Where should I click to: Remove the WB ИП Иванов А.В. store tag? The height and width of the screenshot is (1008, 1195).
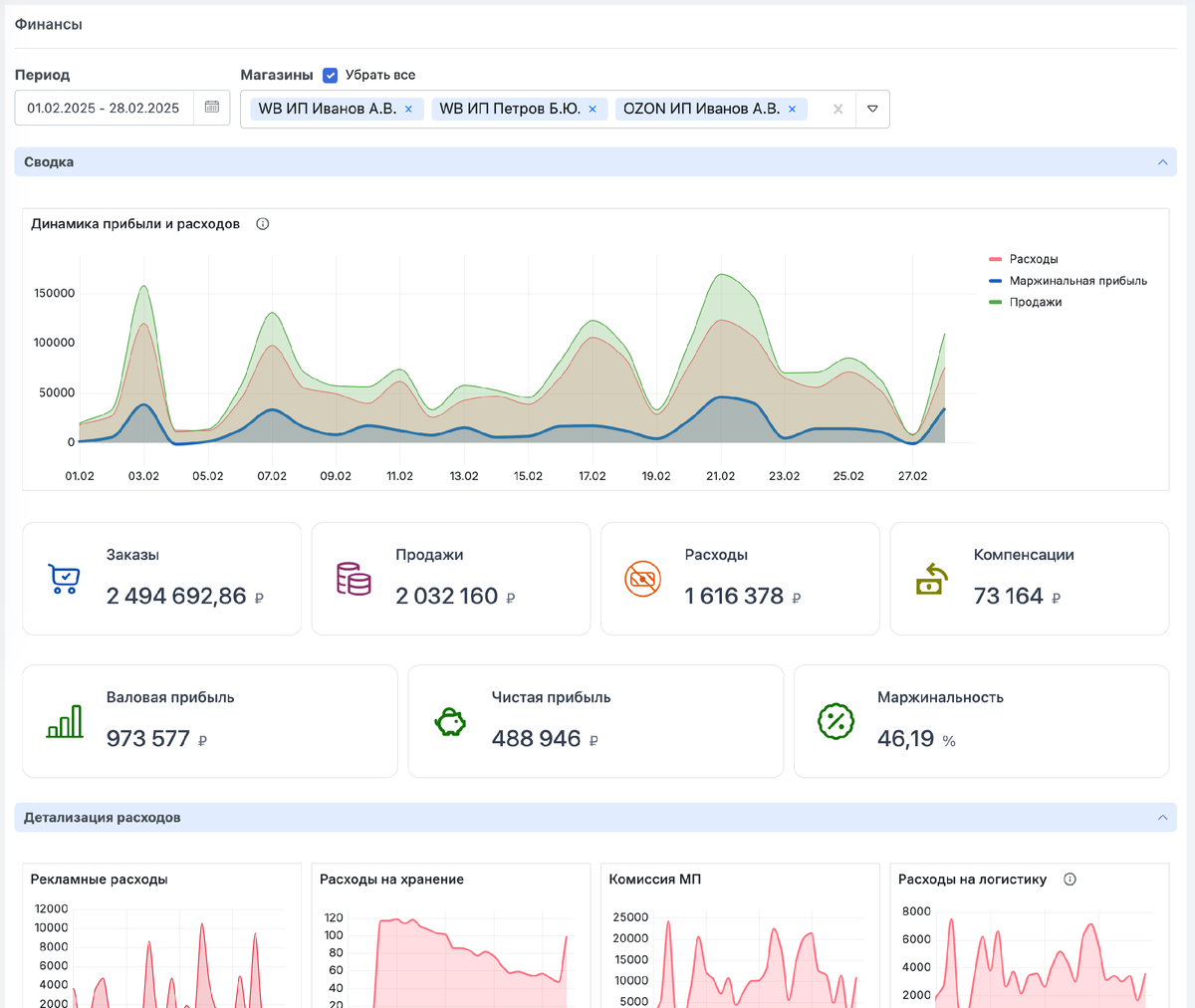pos(408,110)
